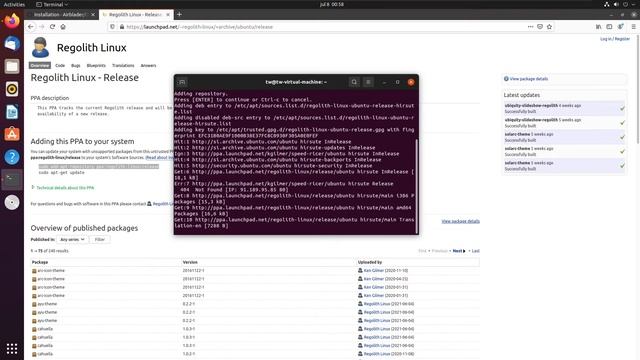
Task: Select the Terminal icon in the dock
Action: [x=12, y=180]
